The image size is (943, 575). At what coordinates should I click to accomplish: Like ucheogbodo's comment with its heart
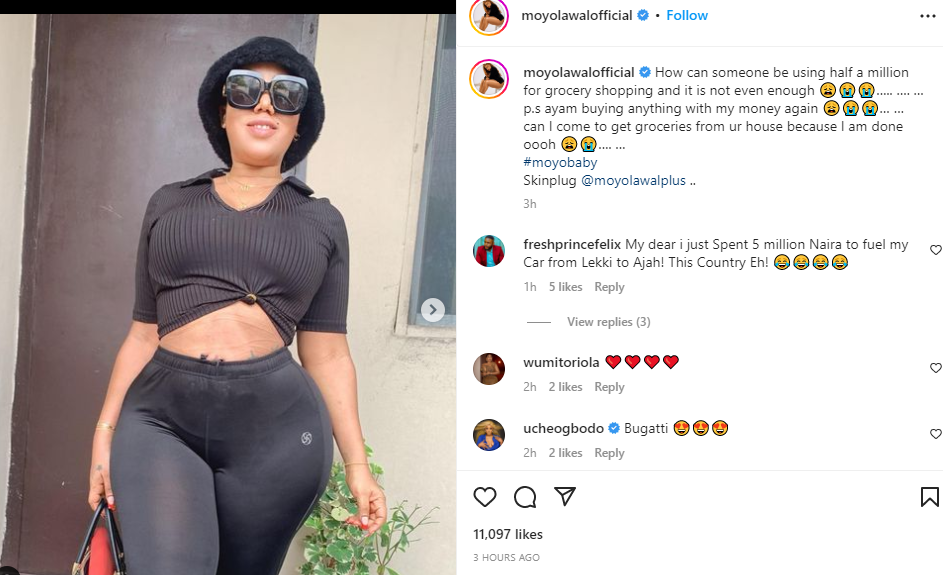click(x=936, y=434)
